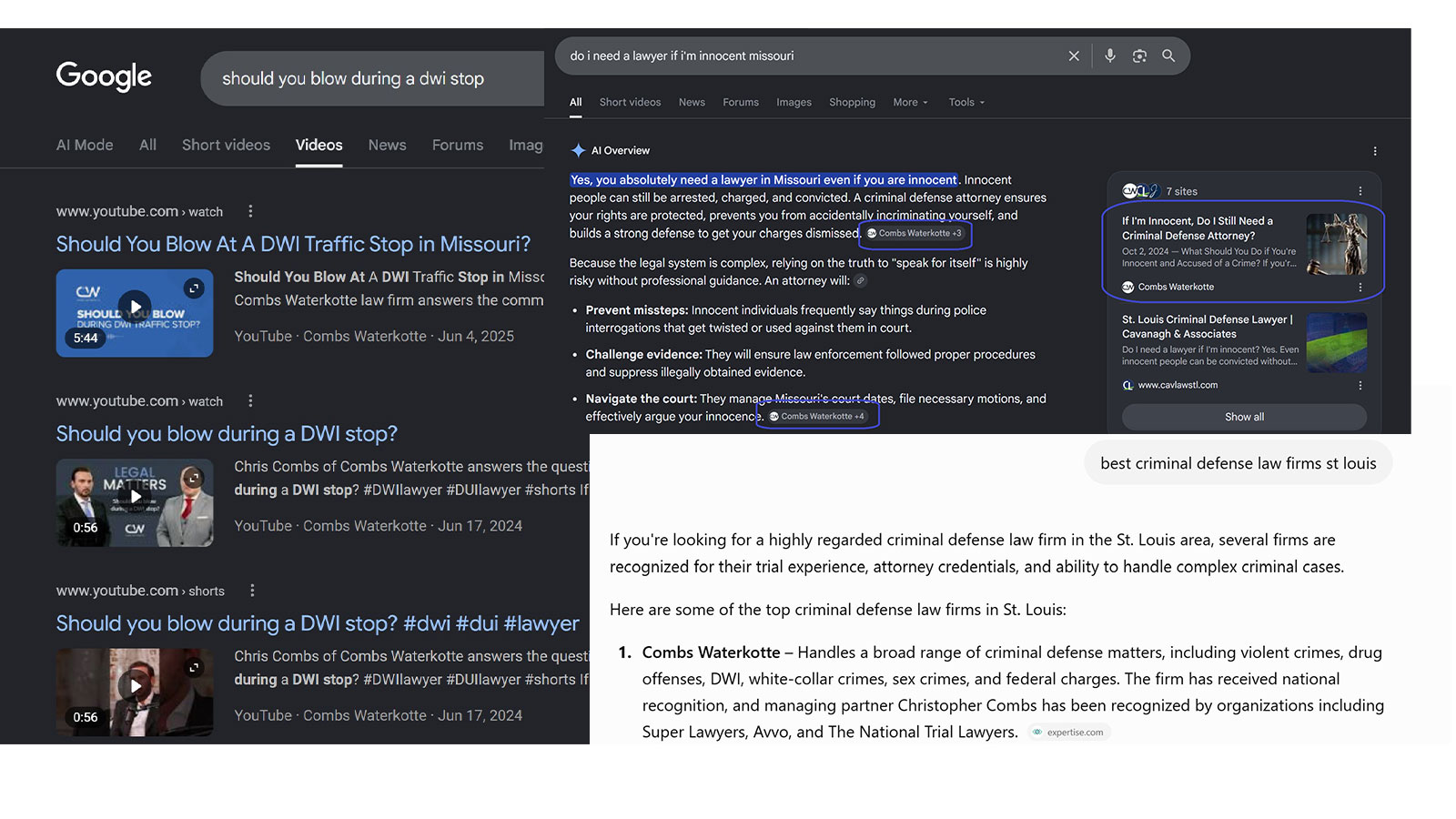
Task: Open options for the youtube.com shorts result
Action: pyautogui.click(x=252, y=591)
